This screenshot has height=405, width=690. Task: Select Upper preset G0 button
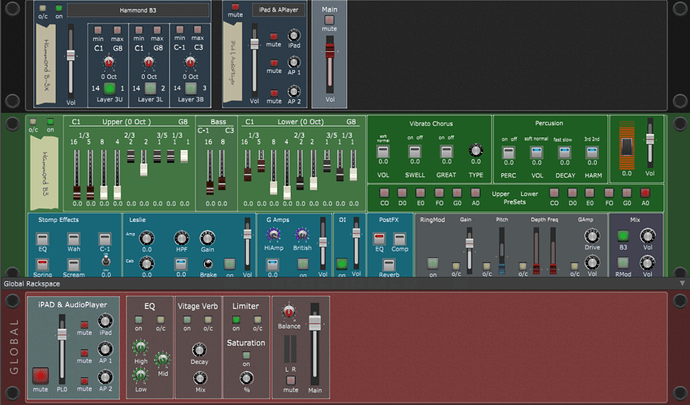pyautogui.click(x=457, y=193)
